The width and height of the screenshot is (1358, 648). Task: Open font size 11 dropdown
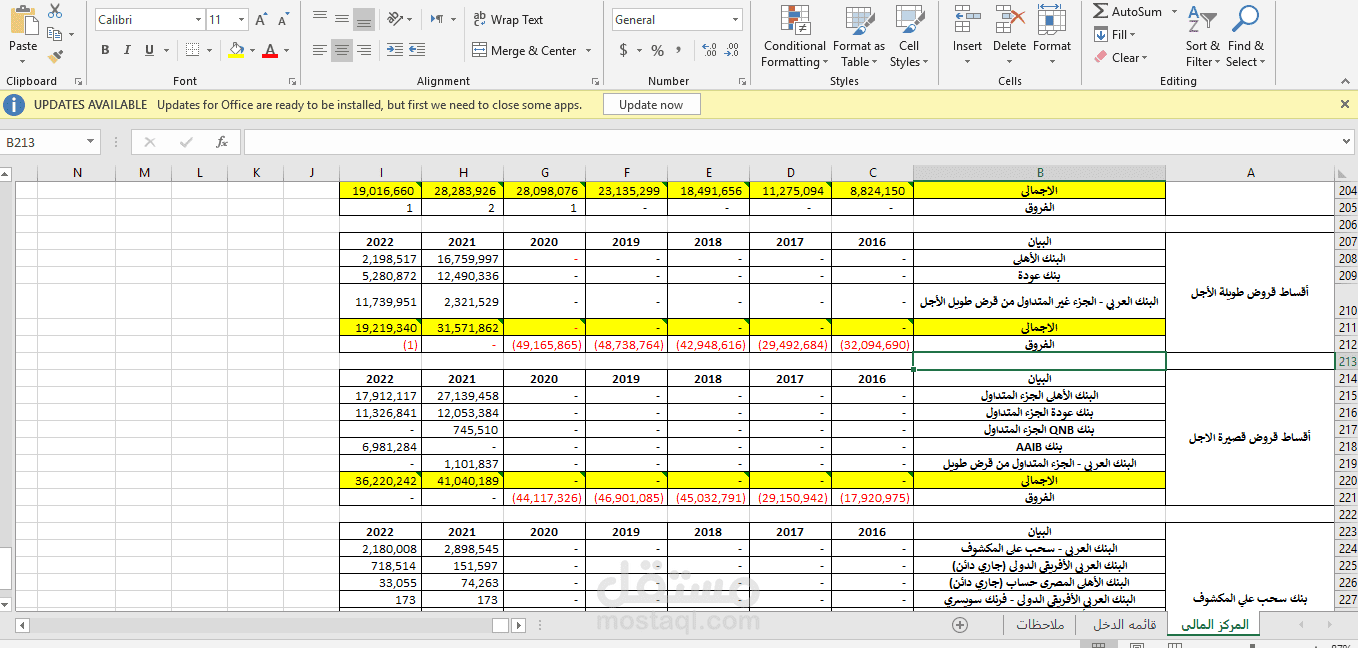tap(241, 20)
